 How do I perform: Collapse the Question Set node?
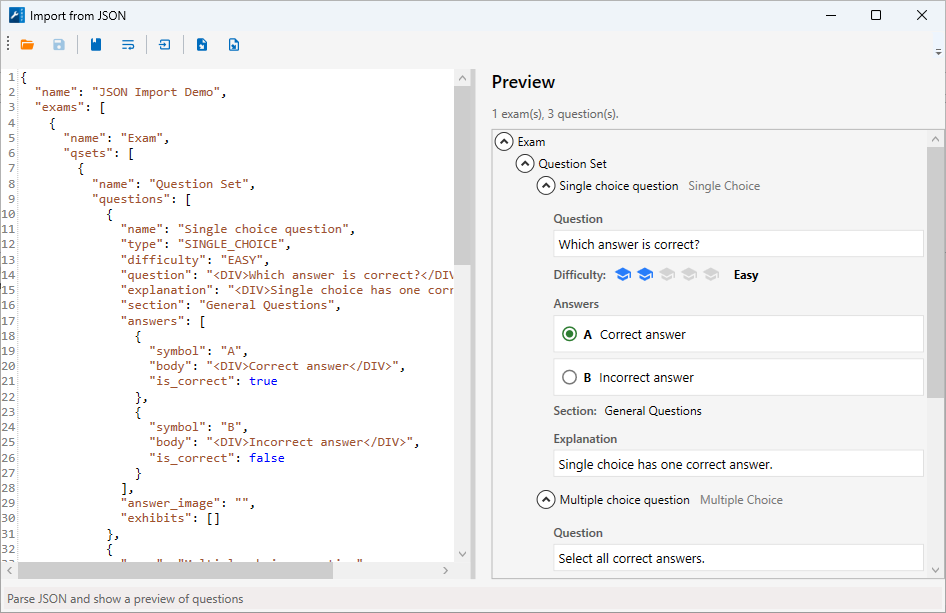coord(525,164)
